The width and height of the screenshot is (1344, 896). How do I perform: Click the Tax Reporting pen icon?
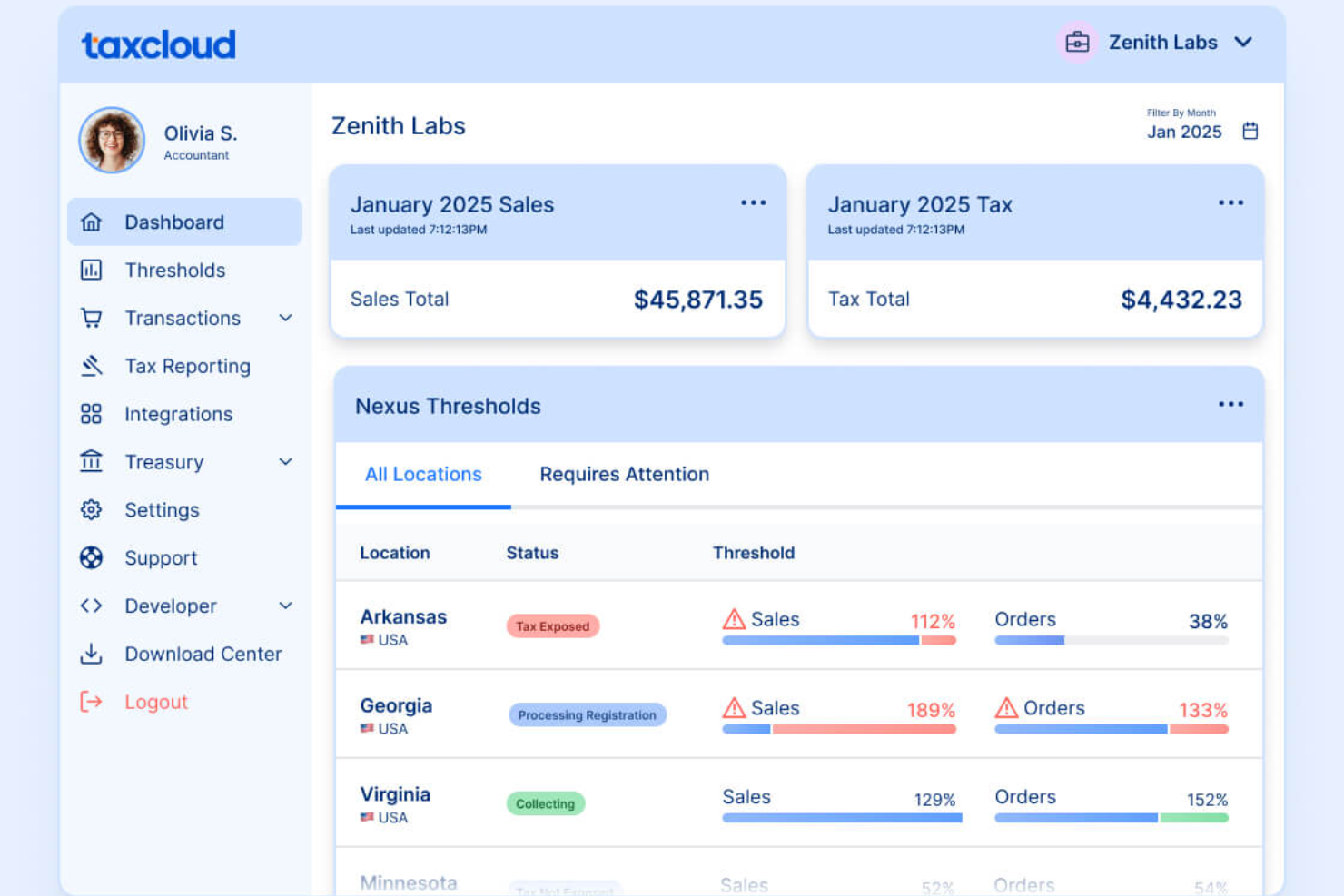pyautogui.click(x=92, y=366)
